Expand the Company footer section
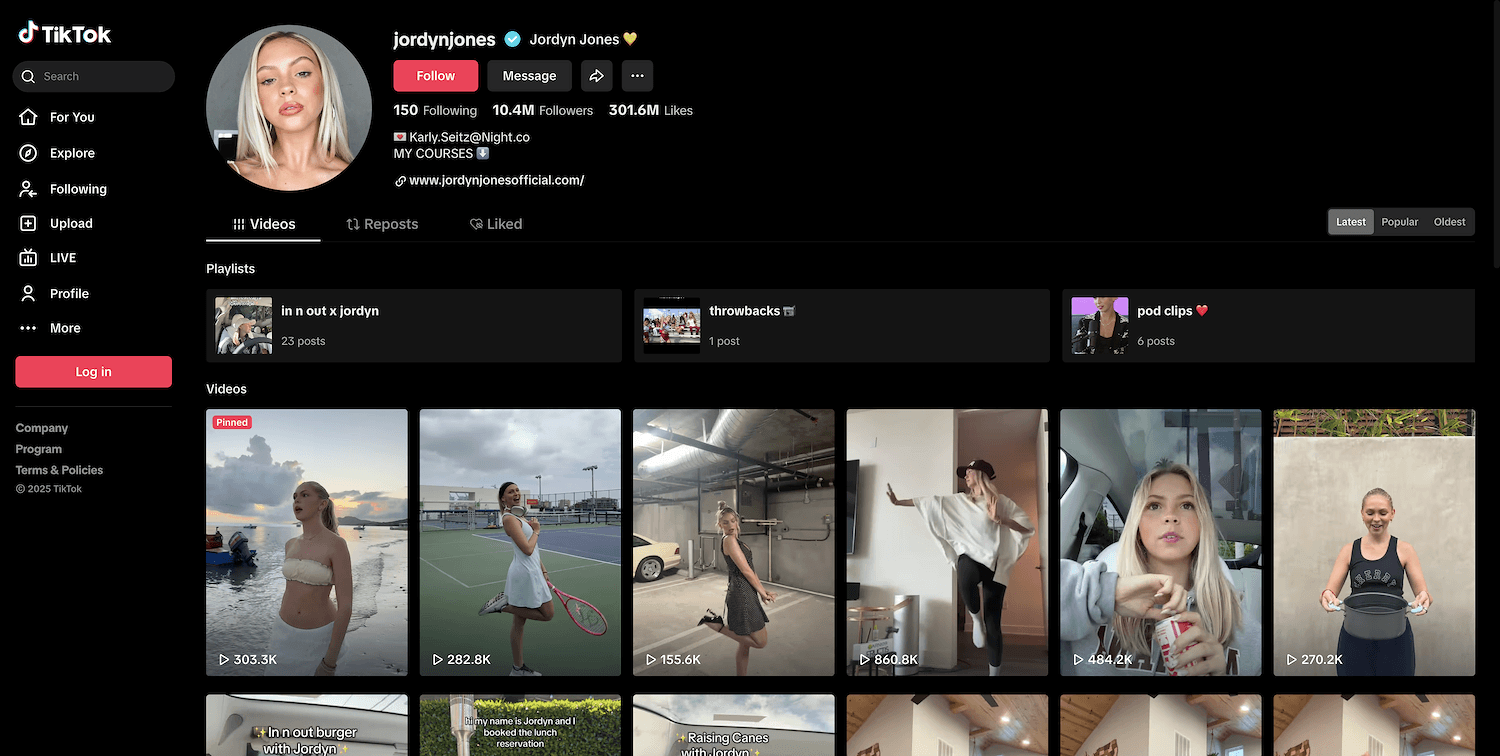The height and width of the screenshot is (756, 1500). coord(42,428)
